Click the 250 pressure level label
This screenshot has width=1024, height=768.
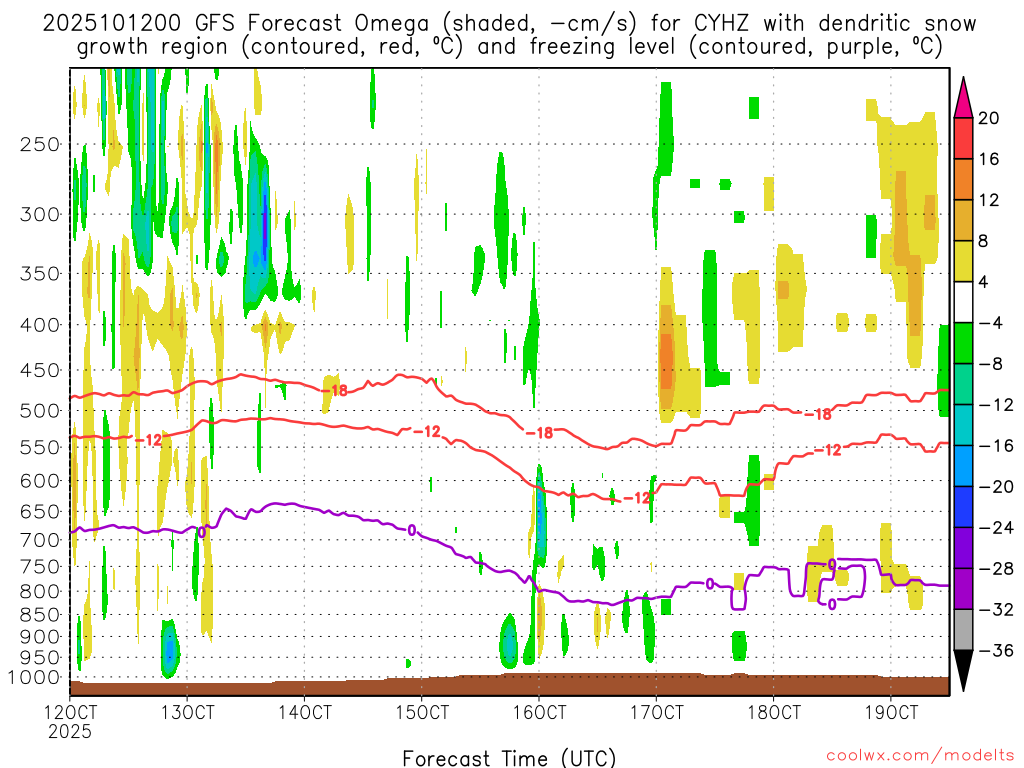[40, 144]
